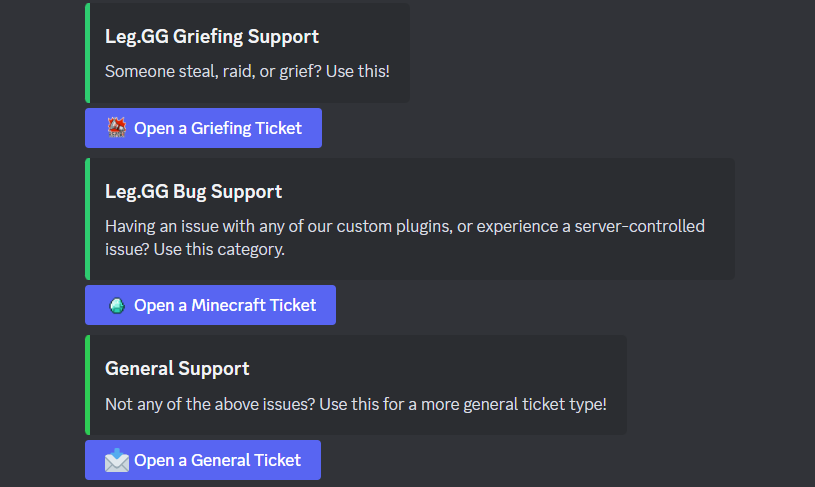Click the 'Someone steal, raid, or grief?' text
Screen dimensions: 815x487
click(x=214, y=71)
